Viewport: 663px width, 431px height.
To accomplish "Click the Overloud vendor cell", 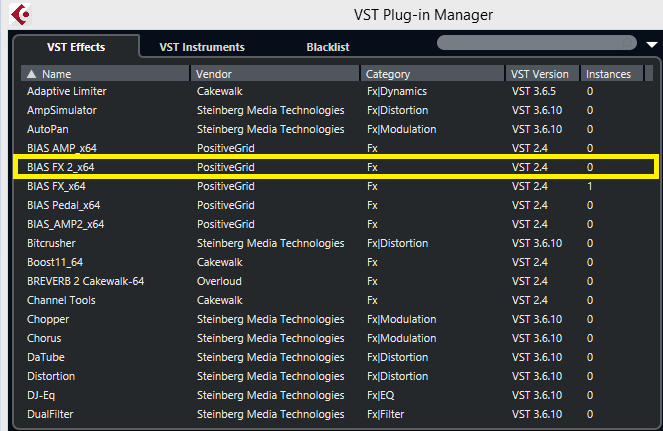I will coord(219,281).
